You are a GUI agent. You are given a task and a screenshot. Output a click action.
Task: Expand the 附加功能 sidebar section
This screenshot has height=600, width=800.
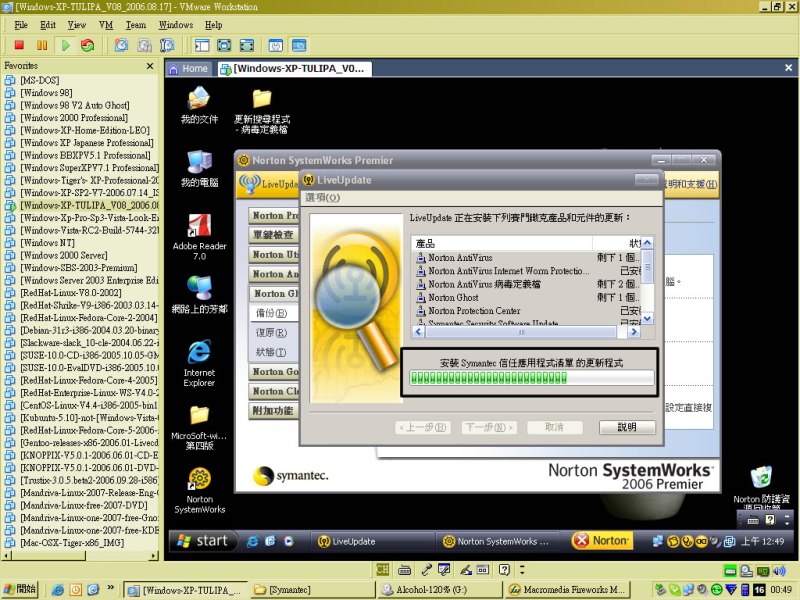pos(274,411)
